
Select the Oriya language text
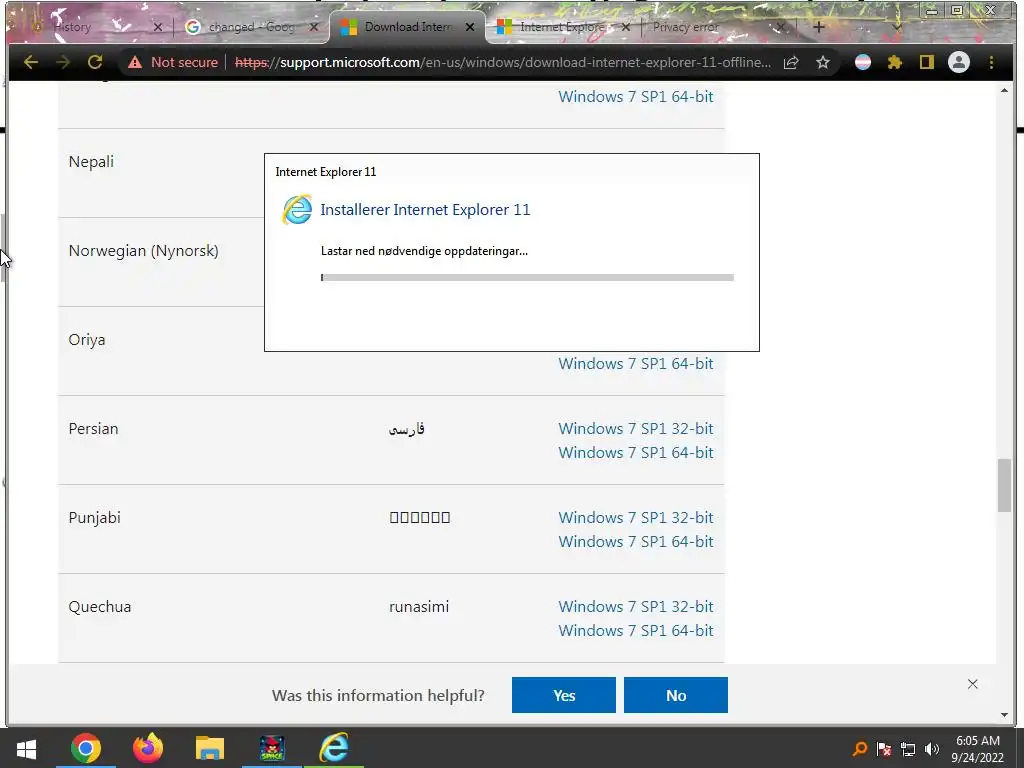pos(87,340)
